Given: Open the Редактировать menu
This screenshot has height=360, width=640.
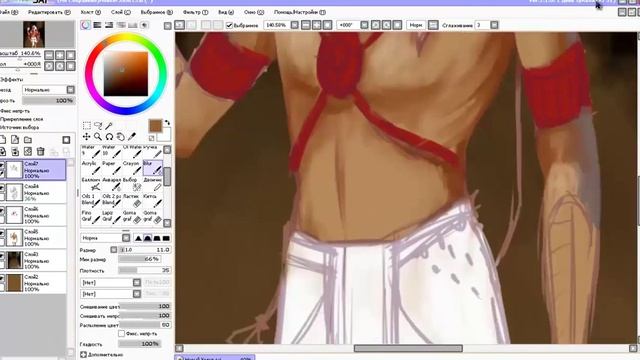Looking at the screenshot, I should [x=49, y=12].
